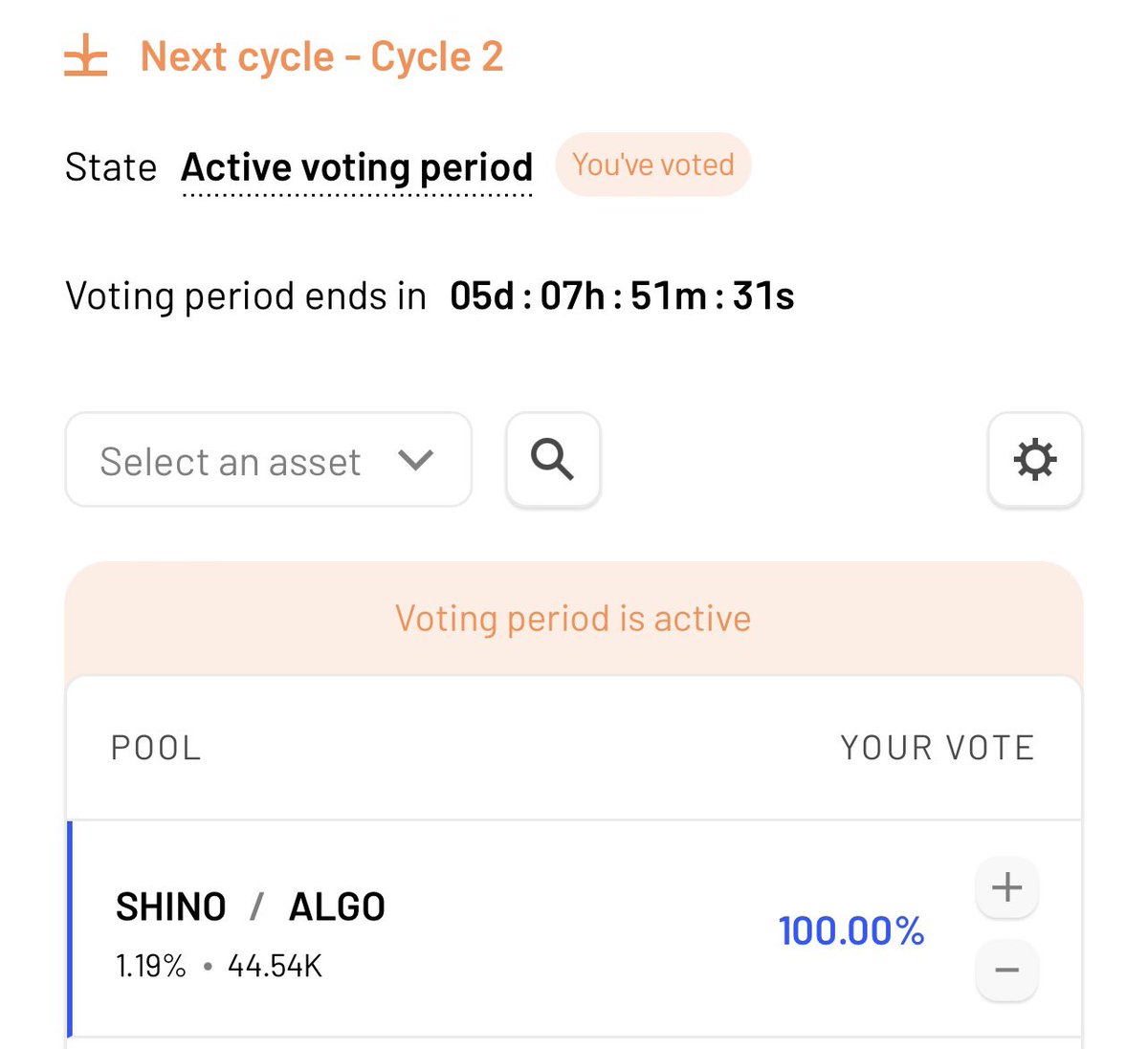Click the orange cycle icon beside heading
Screen dimensions: 1148x1049
point(86,56)
